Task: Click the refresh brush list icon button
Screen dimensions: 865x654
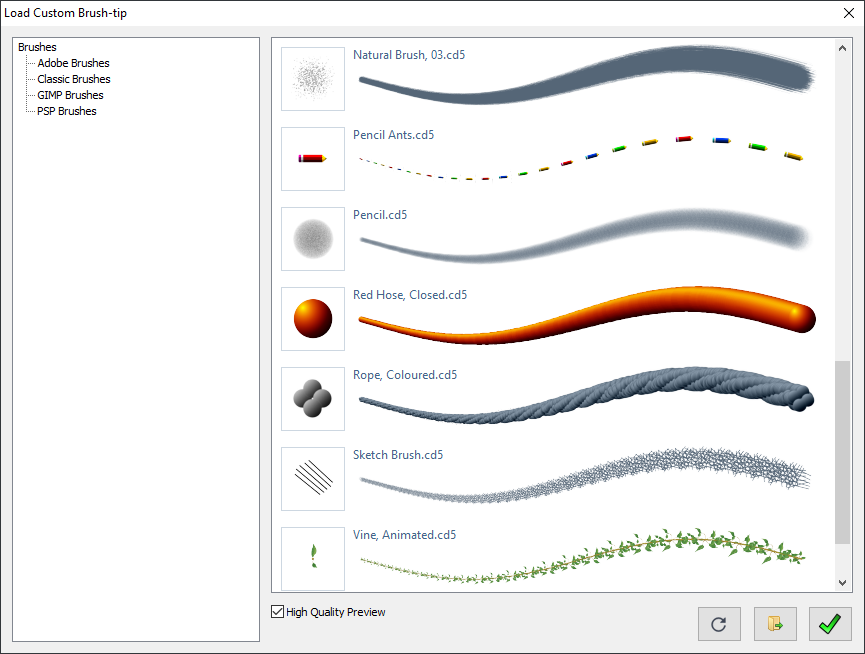Action: pos(718,624)
